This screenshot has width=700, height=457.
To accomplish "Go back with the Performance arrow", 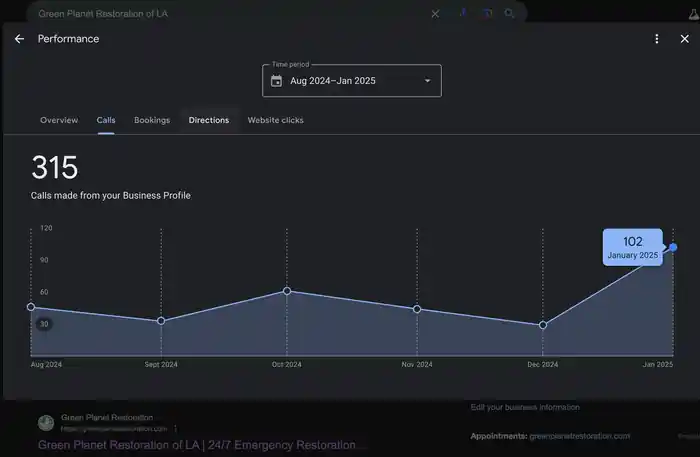I will coord(19,39).
